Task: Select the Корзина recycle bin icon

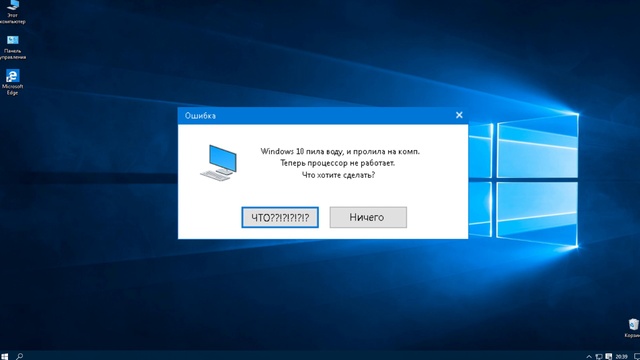Action: pos(633,328)
